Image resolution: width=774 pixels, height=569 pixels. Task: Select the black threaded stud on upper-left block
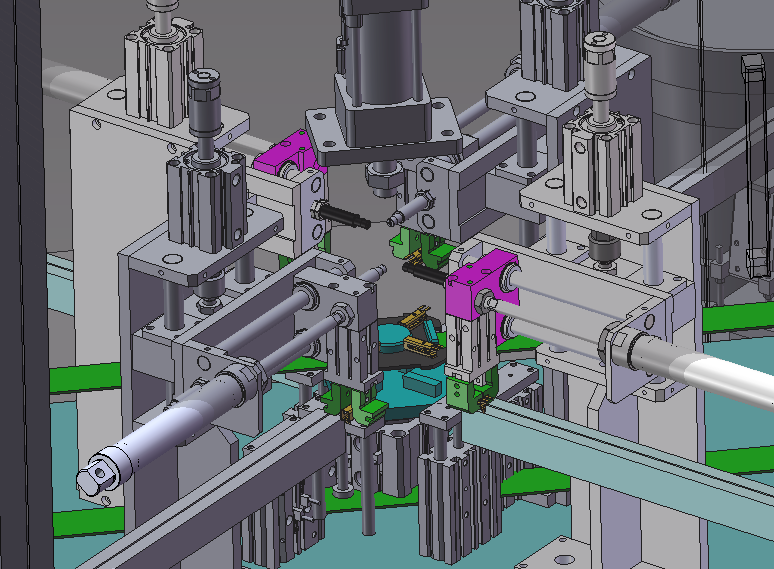pos(344,217)
